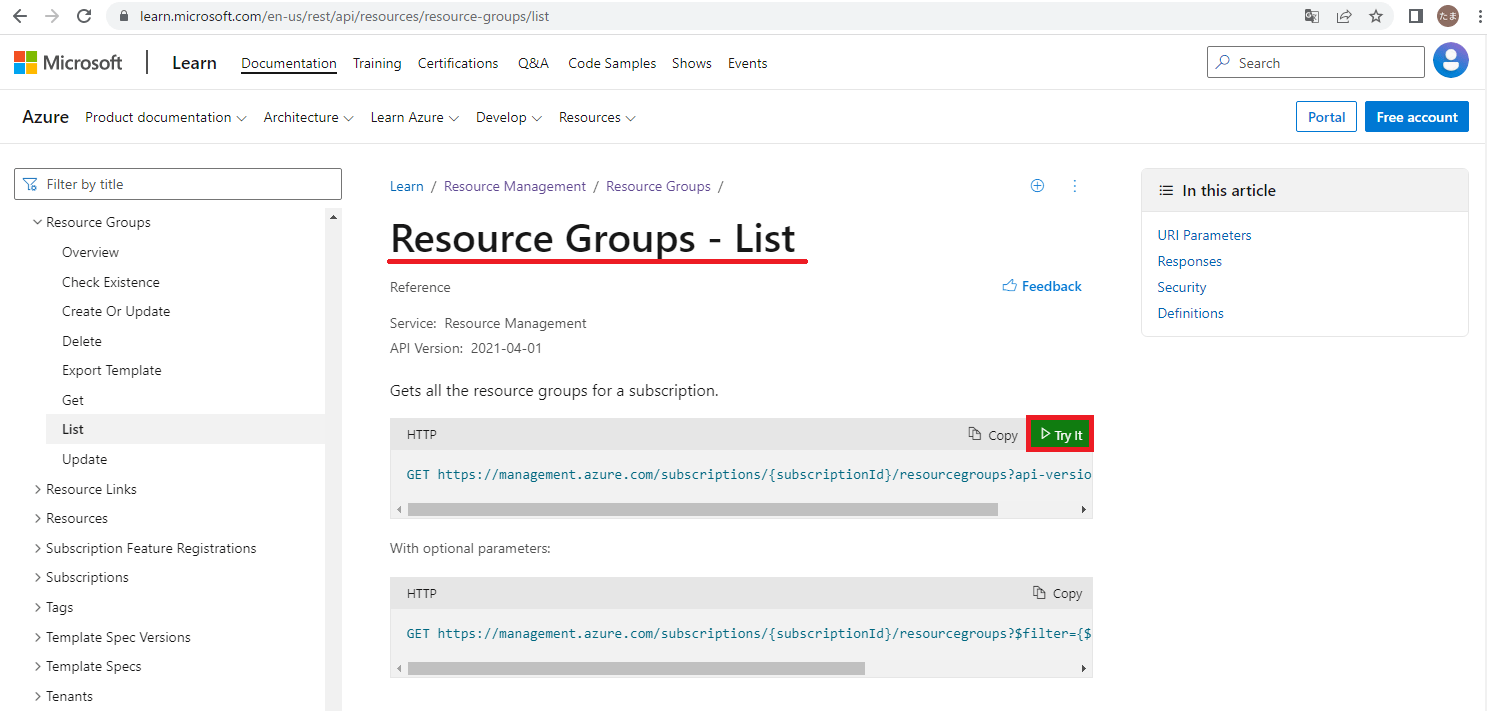The width and height of the screenshot is (1487, 711).
Task: Jump to the Responses section
Action: click(1190, 261)
